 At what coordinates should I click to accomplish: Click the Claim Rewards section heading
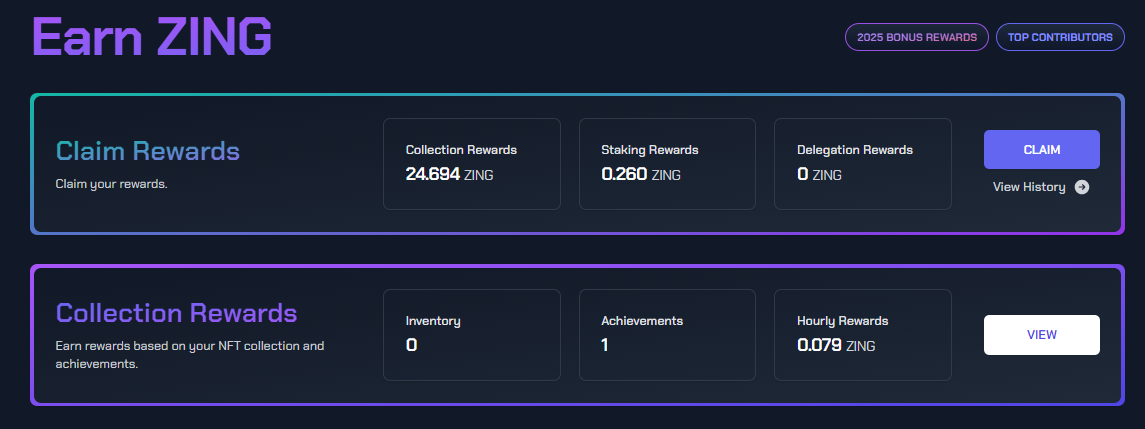148,151
